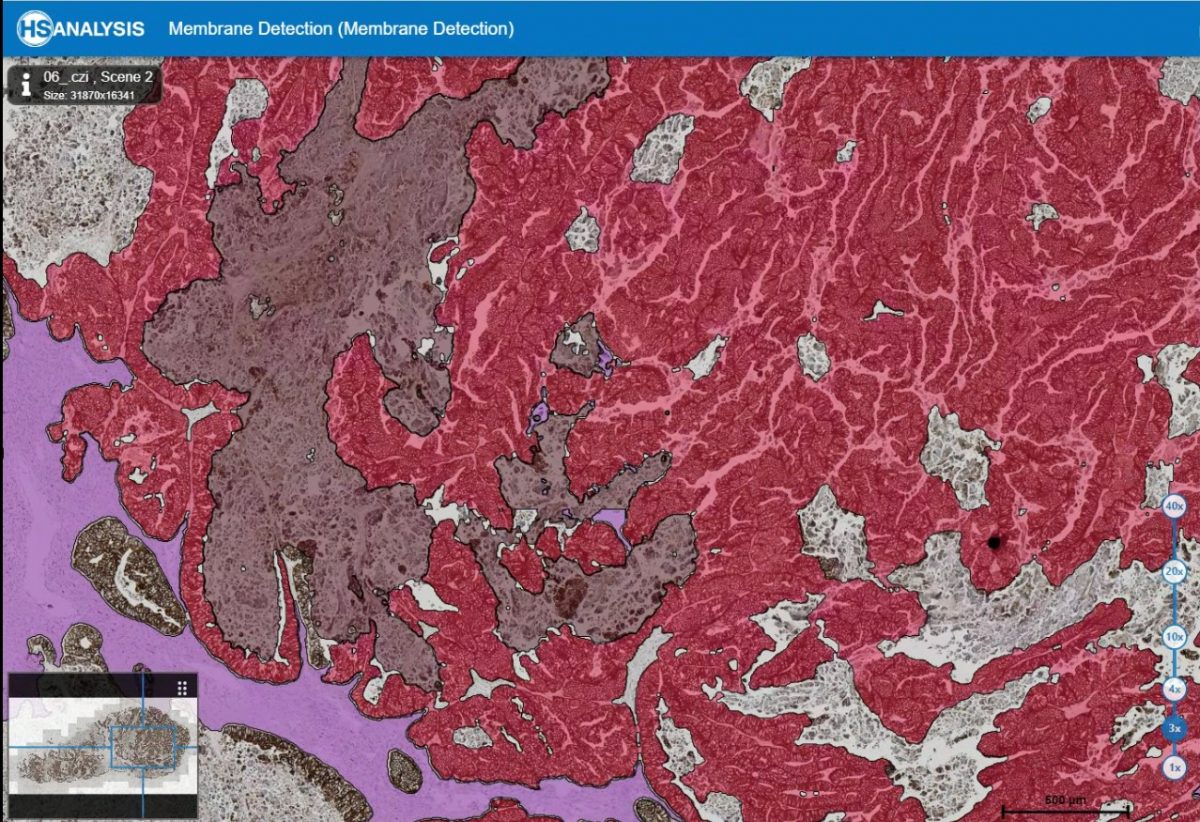This screenshot has width=1200, height=822.
Task: Click the black dot artifact on tissue
Action: [994, 542]
